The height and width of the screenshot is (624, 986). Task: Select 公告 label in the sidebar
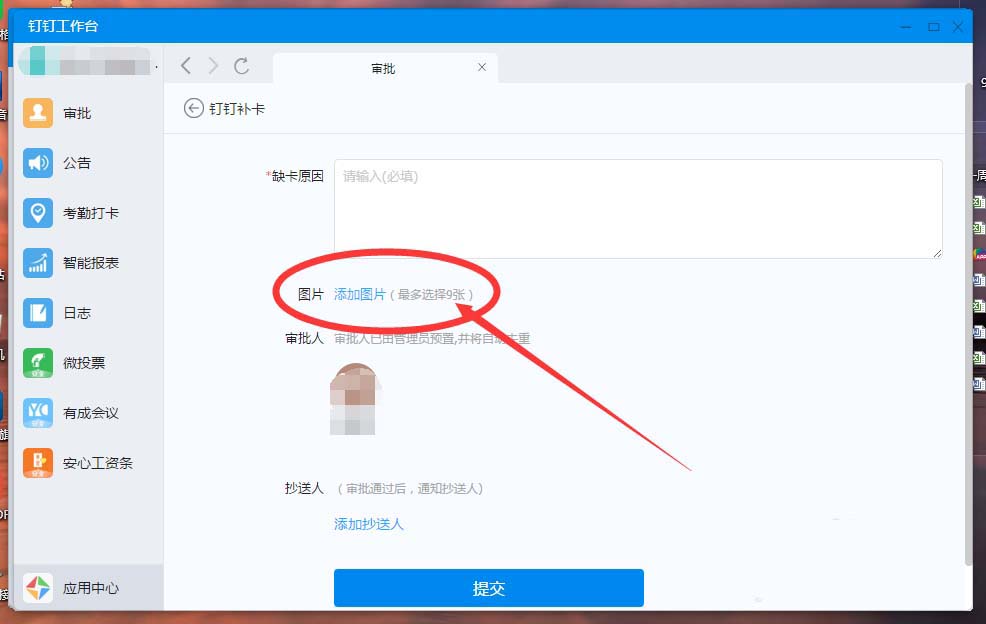[x=77, y=163]
